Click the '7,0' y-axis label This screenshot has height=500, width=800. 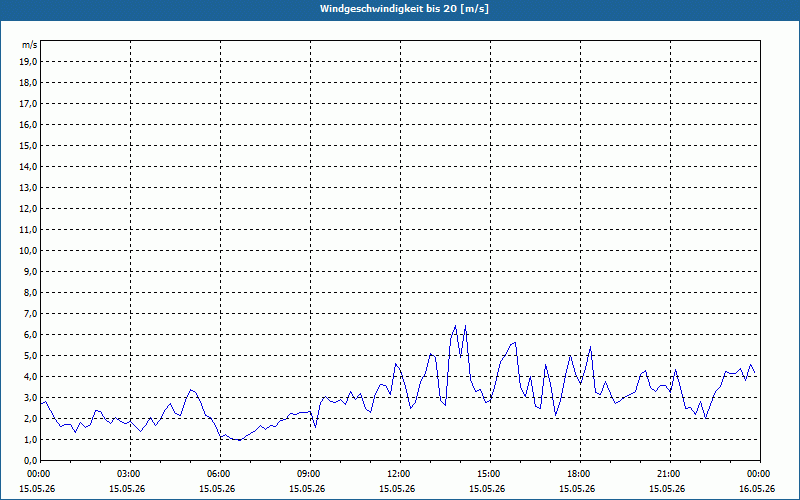30,313
